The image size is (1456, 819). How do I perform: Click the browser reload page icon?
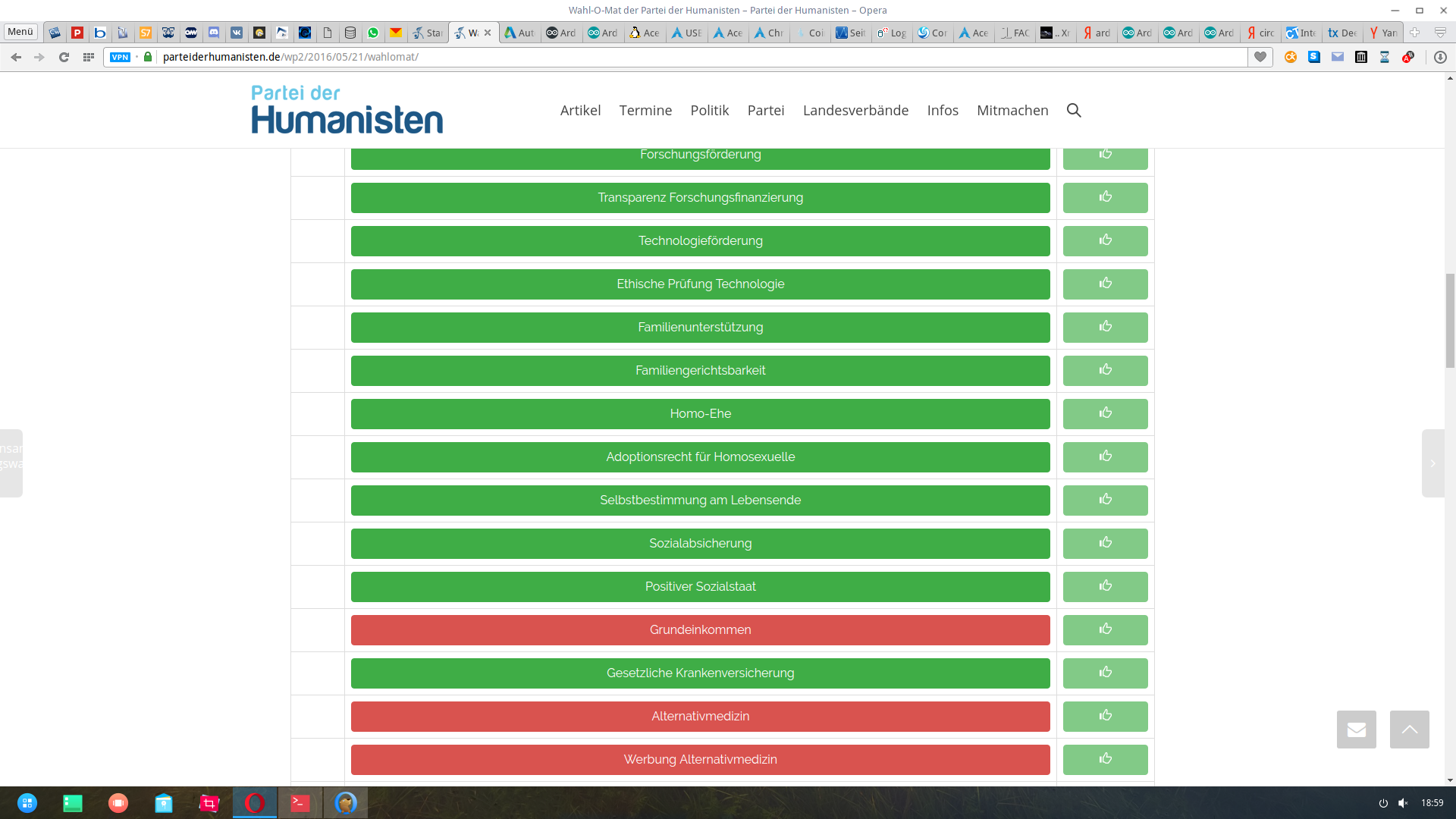click(64, 57)
